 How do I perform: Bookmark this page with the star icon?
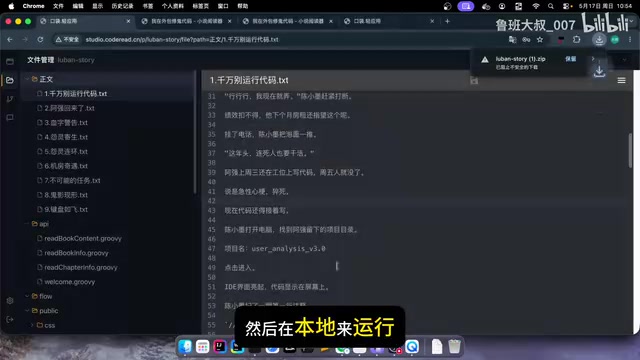[540, 40]
